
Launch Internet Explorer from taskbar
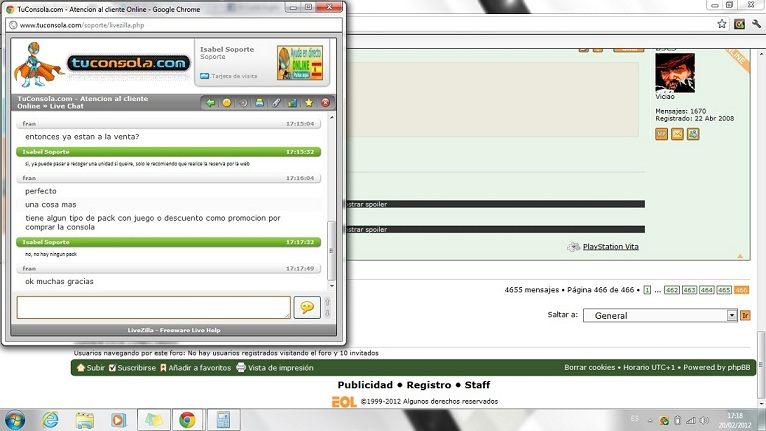pos(50,420)
